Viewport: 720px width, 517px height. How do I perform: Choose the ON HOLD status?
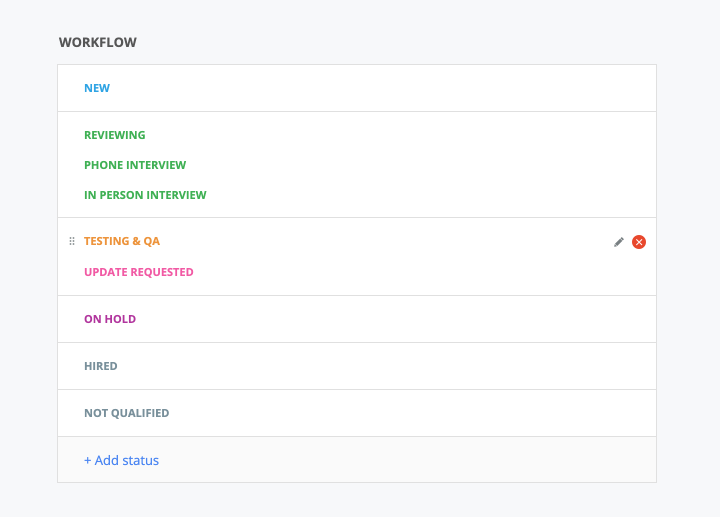[110, 319]
